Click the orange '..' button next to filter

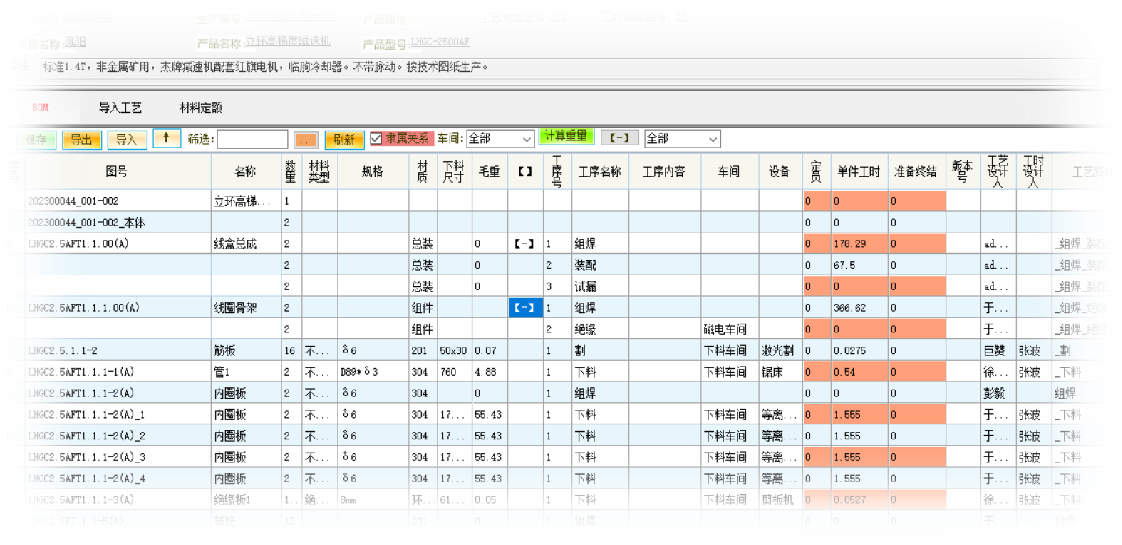306,139
